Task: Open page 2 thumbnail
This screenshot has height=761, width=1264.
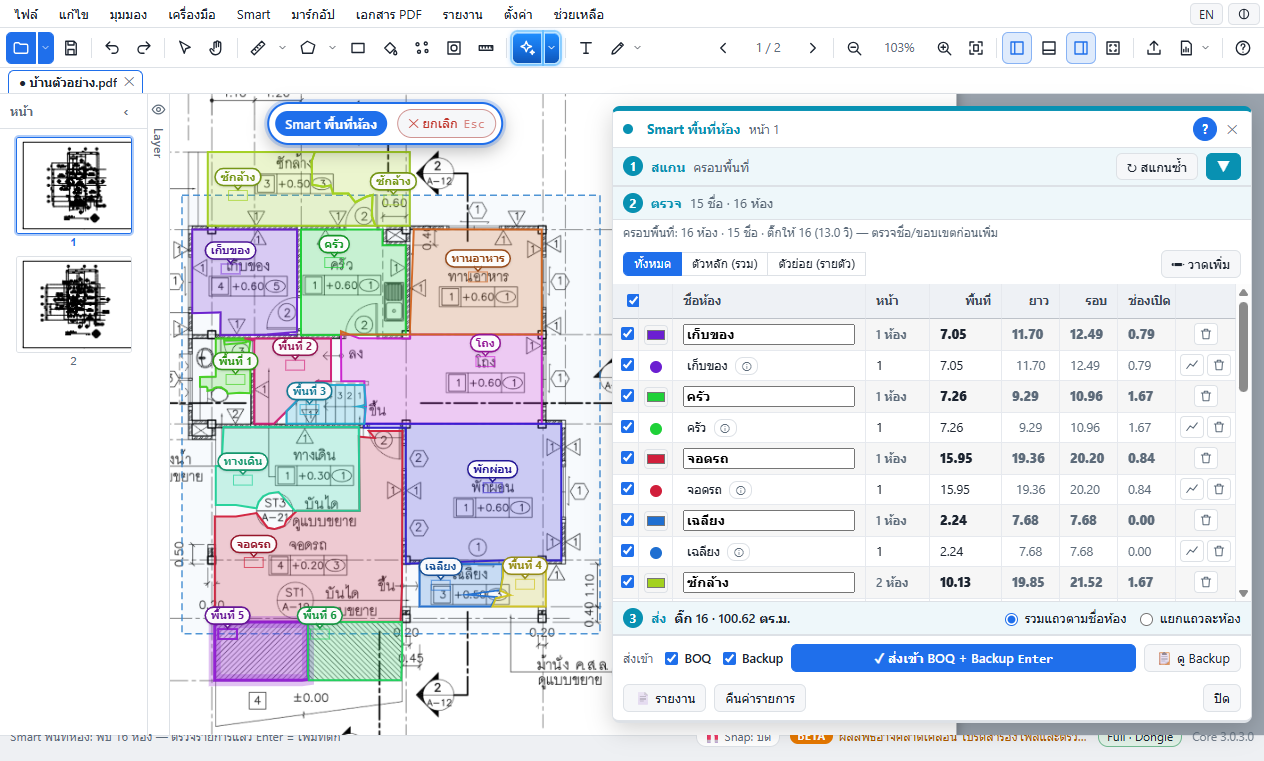Action: (x=74, y=304)
